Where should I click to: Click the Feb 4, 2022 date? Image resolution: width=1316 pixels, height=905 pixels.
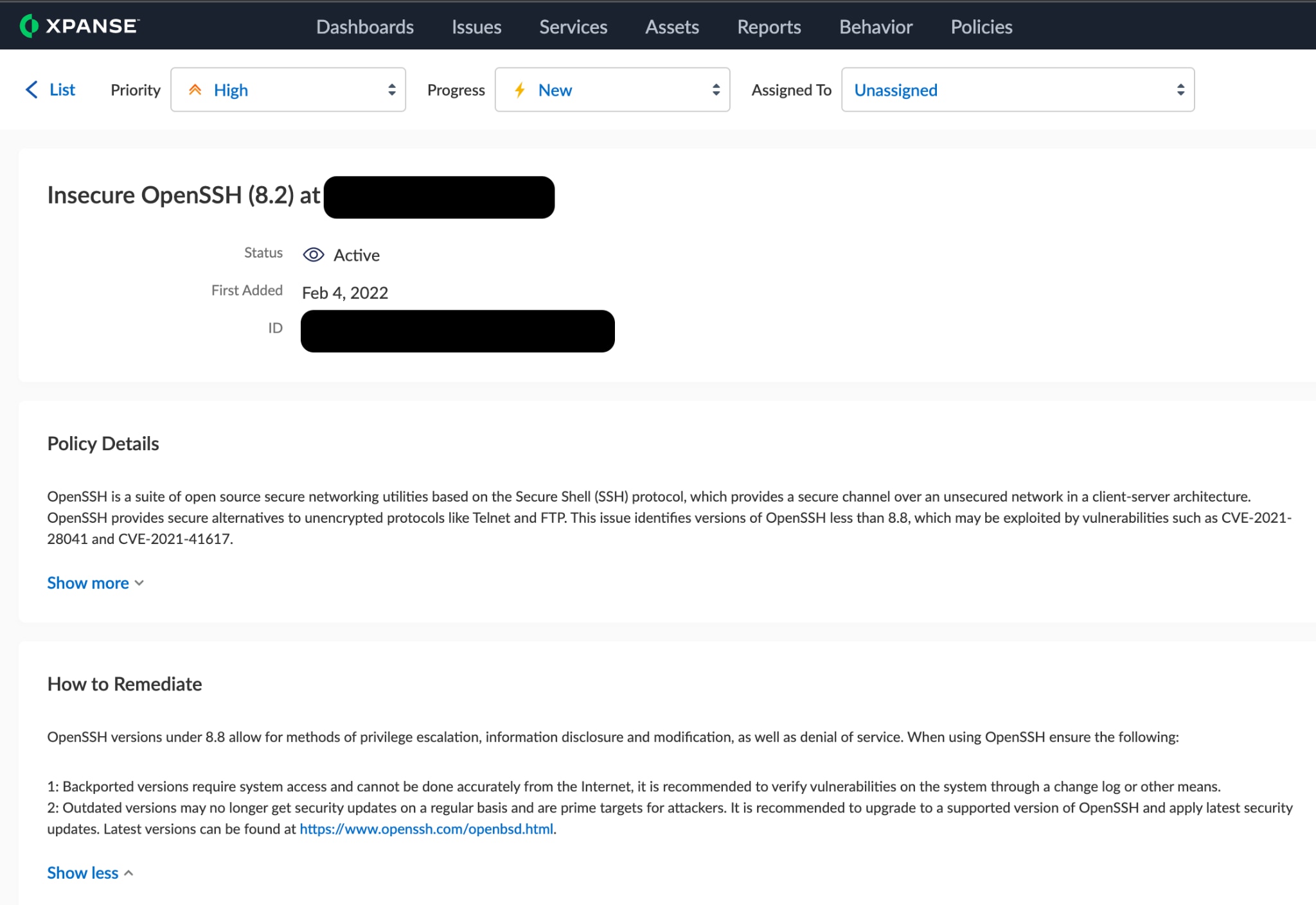[345, 293]
